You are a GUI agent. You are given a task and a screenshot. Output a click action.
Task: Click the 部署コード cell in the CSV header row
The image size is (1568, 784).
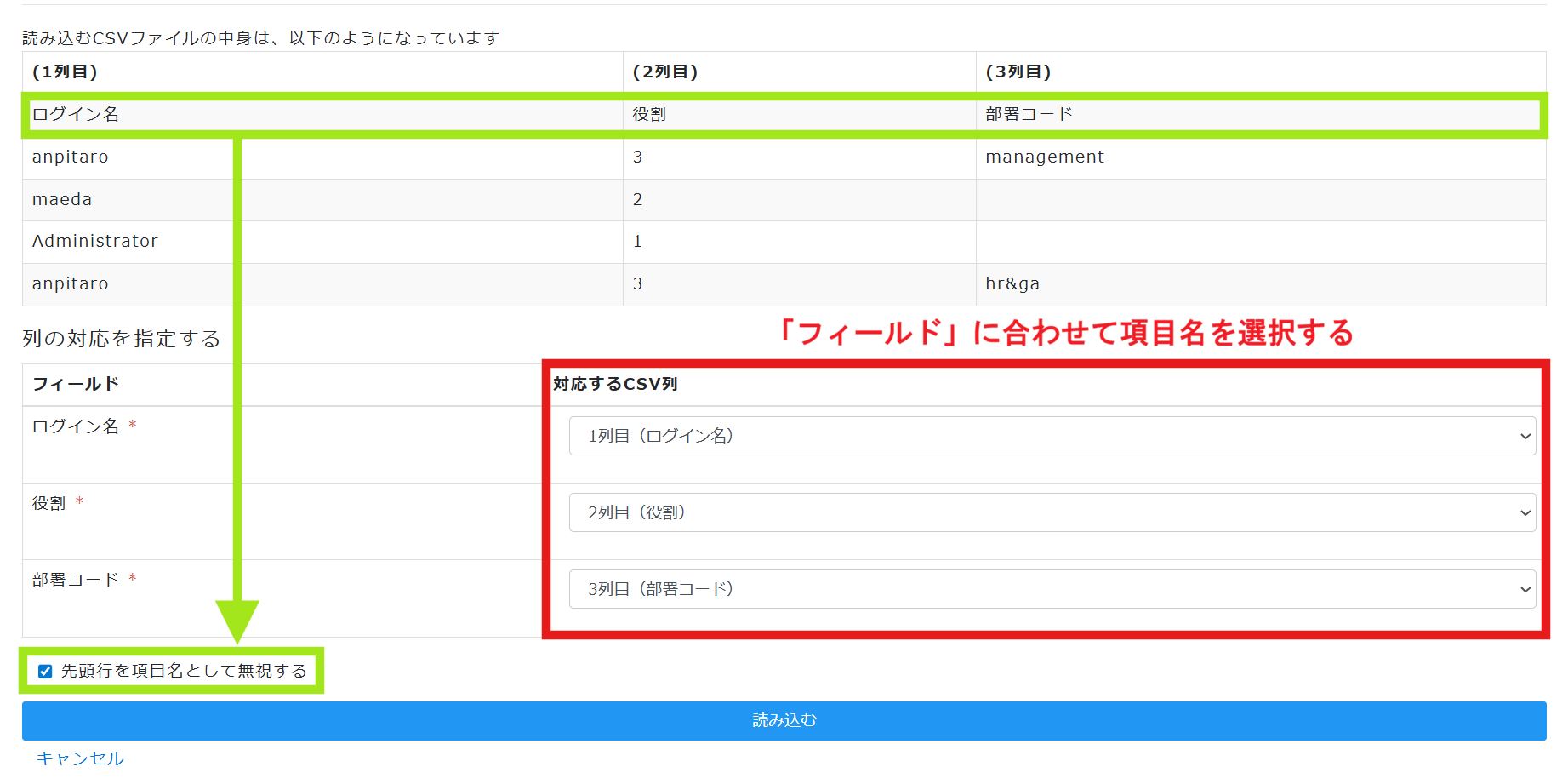[x=1029, y=115]
